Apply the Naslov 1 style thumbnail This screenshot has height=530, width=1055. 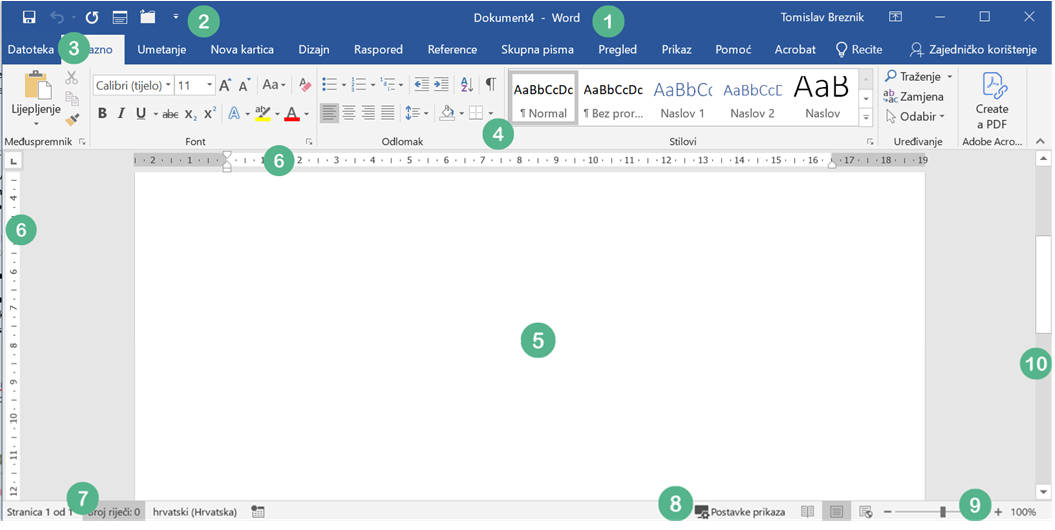(x=683, y=100)
